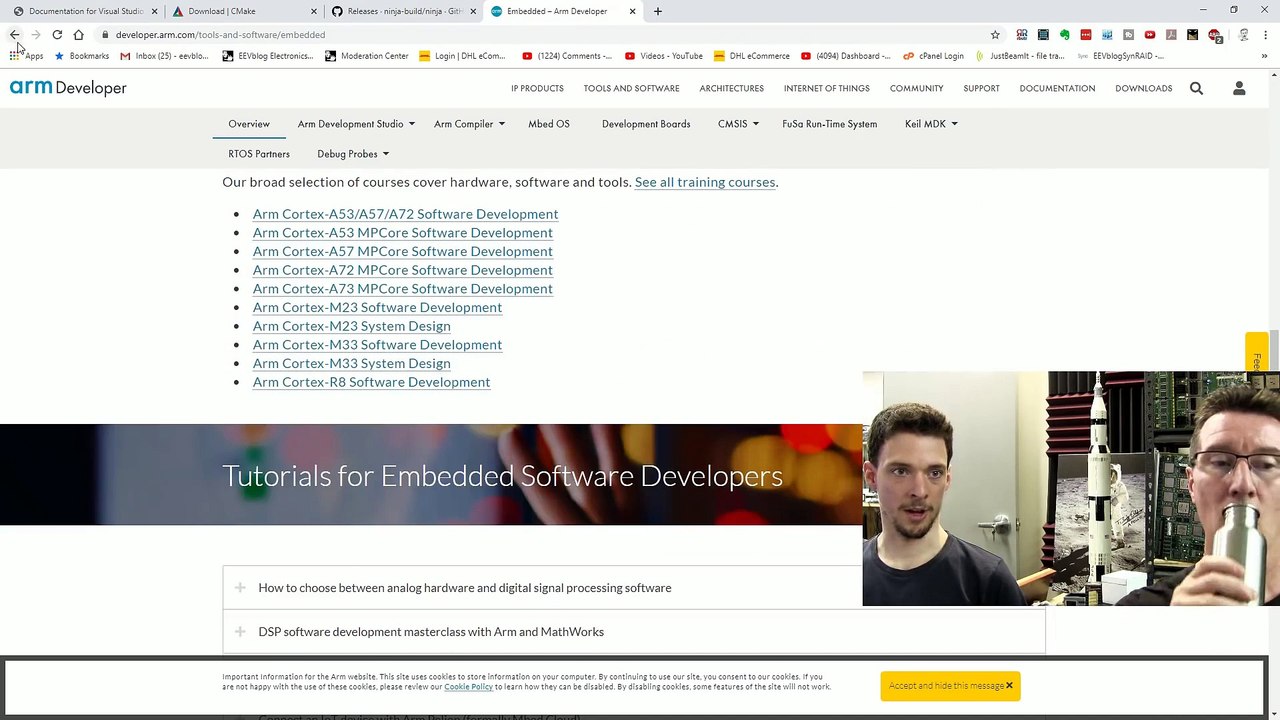The width and height of the screenshot is (1280, 720).
Task: Open the yellow Feedback side tab
Action: tap(1256, 353)
